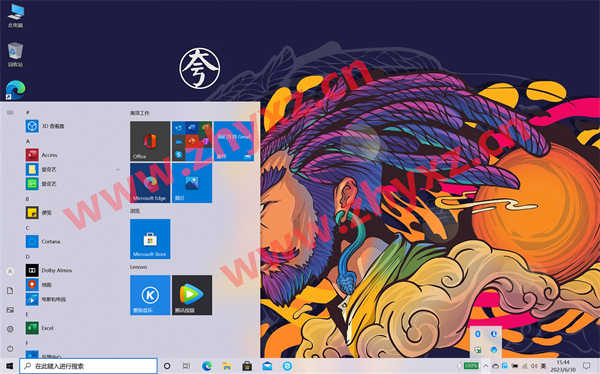Focus the taskbar search box
Viewport: 600px width, 374px height.
[88, 366]
